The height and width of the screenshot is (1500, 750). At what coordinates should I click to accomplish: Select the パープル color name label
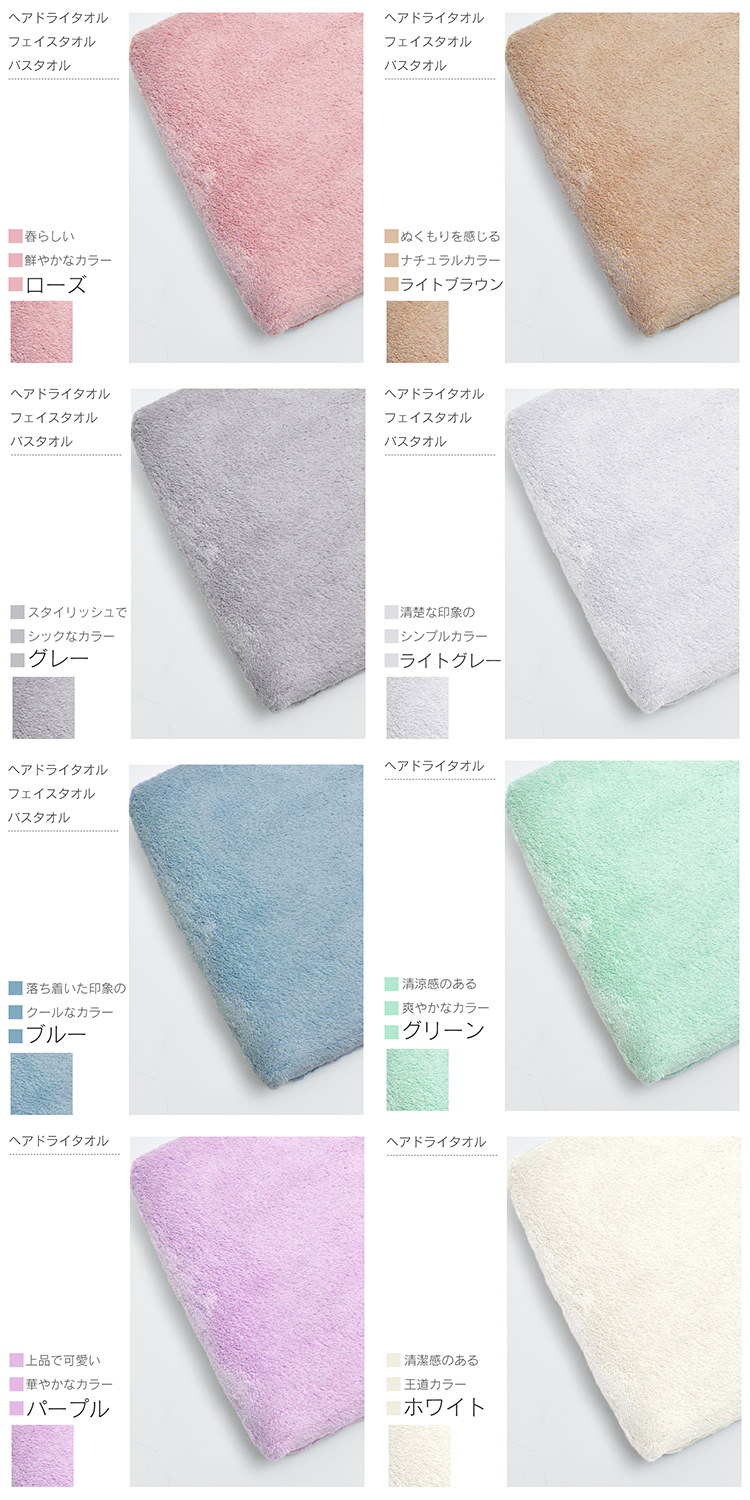coord(67,1408)
